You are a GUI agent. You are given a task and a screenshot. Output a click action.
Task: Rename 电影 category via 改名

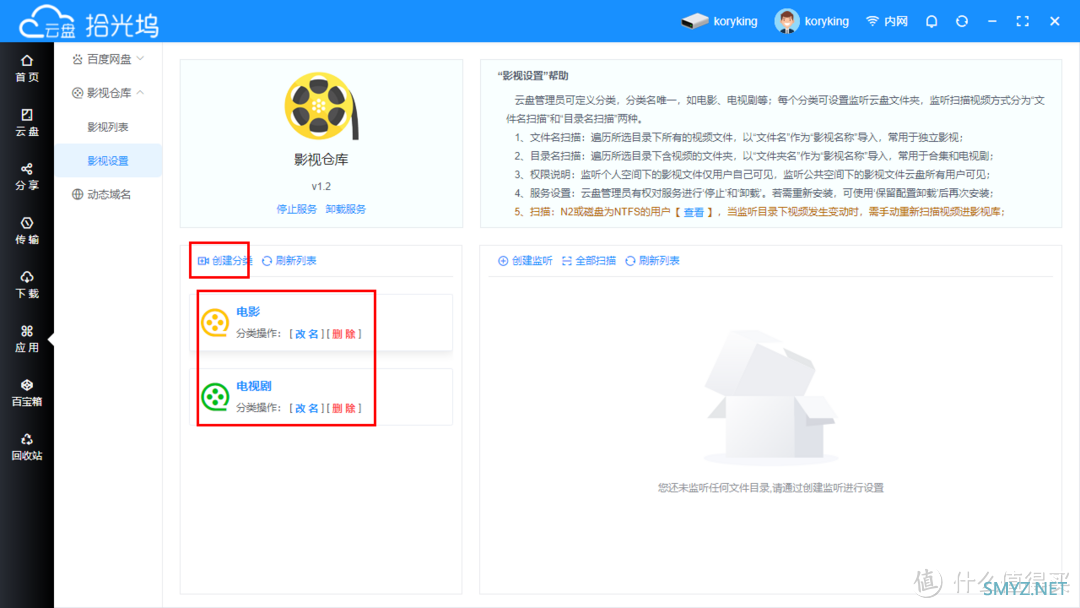[307, 334]
